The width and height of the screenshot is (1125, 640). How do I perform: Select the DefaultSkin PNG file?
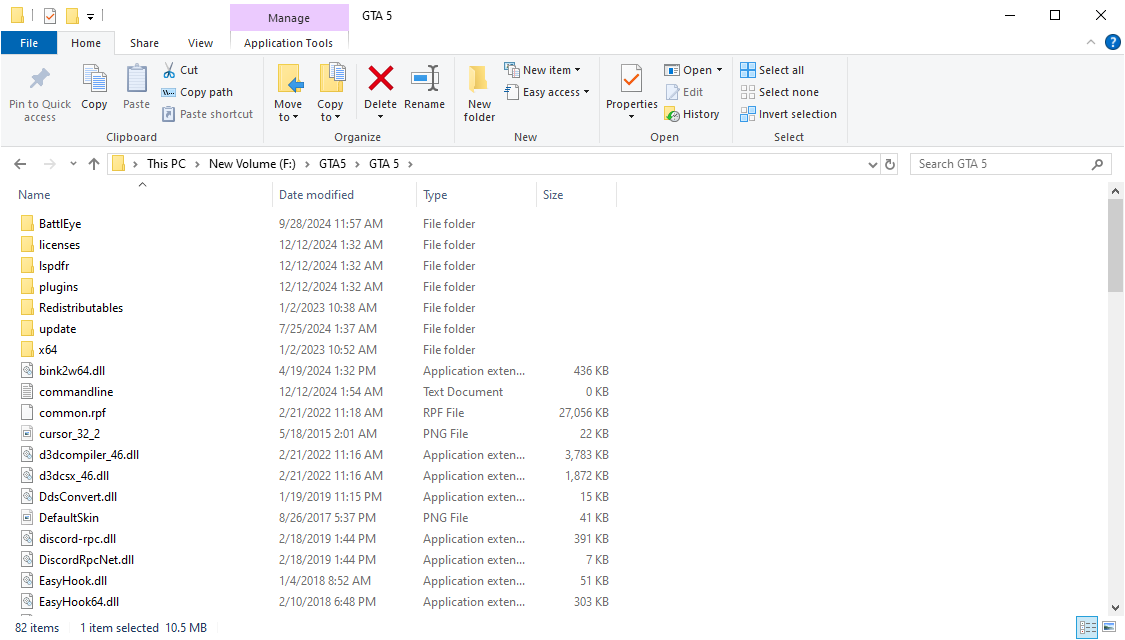pos(69,518)
